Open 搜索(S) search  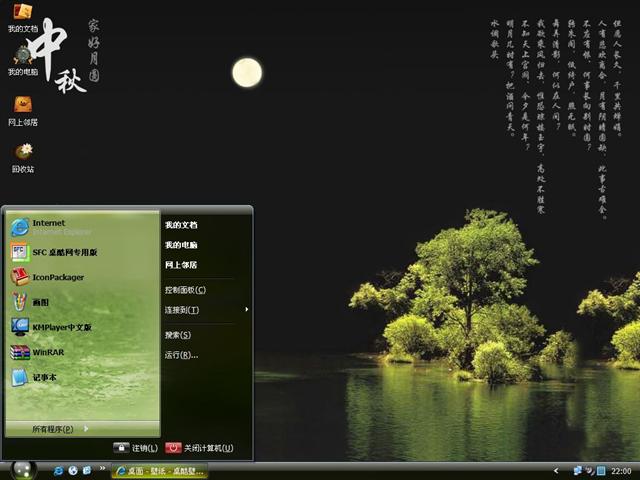[x=178, y=335]
